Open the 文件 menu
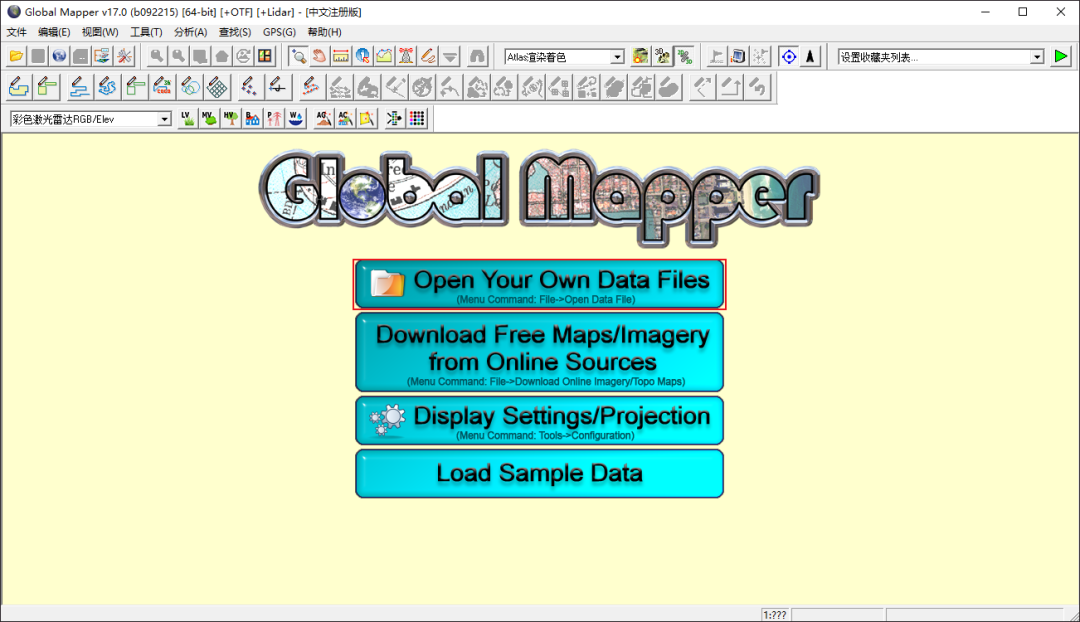This screenshot has height=622, width=1080. coord(16,31)
